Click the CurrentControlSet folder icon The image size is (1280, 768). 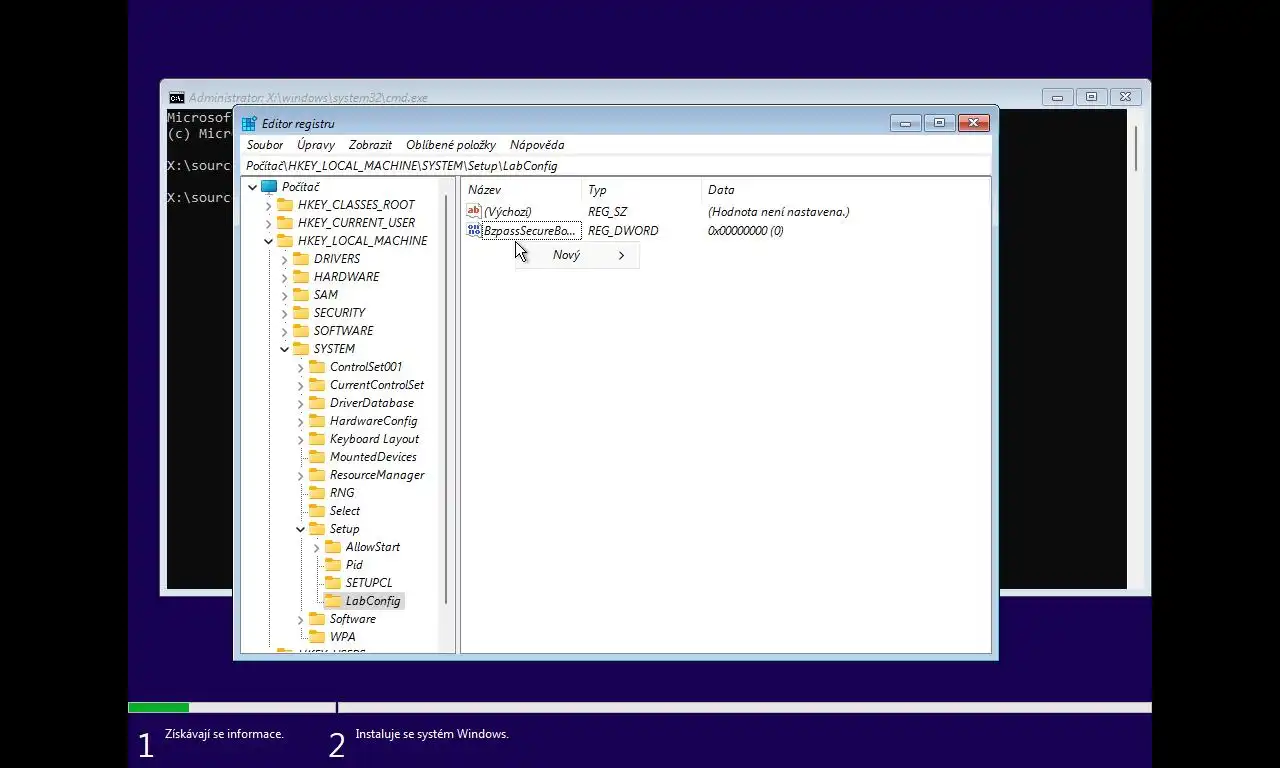click(x=317, y=385)
